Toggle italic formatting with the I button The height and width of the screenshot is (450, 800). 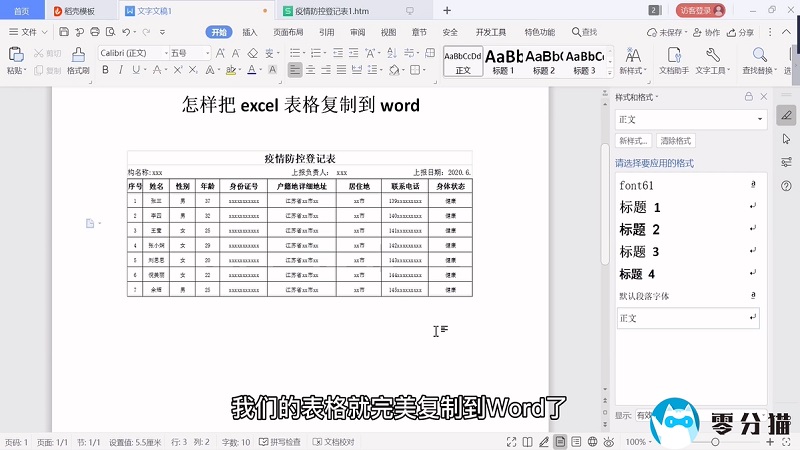click(x=121, y=70)
